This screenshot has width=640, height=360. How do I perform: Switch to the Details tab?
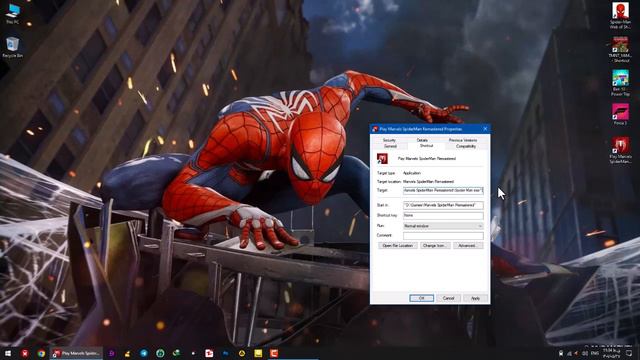(x=422, y=140)
